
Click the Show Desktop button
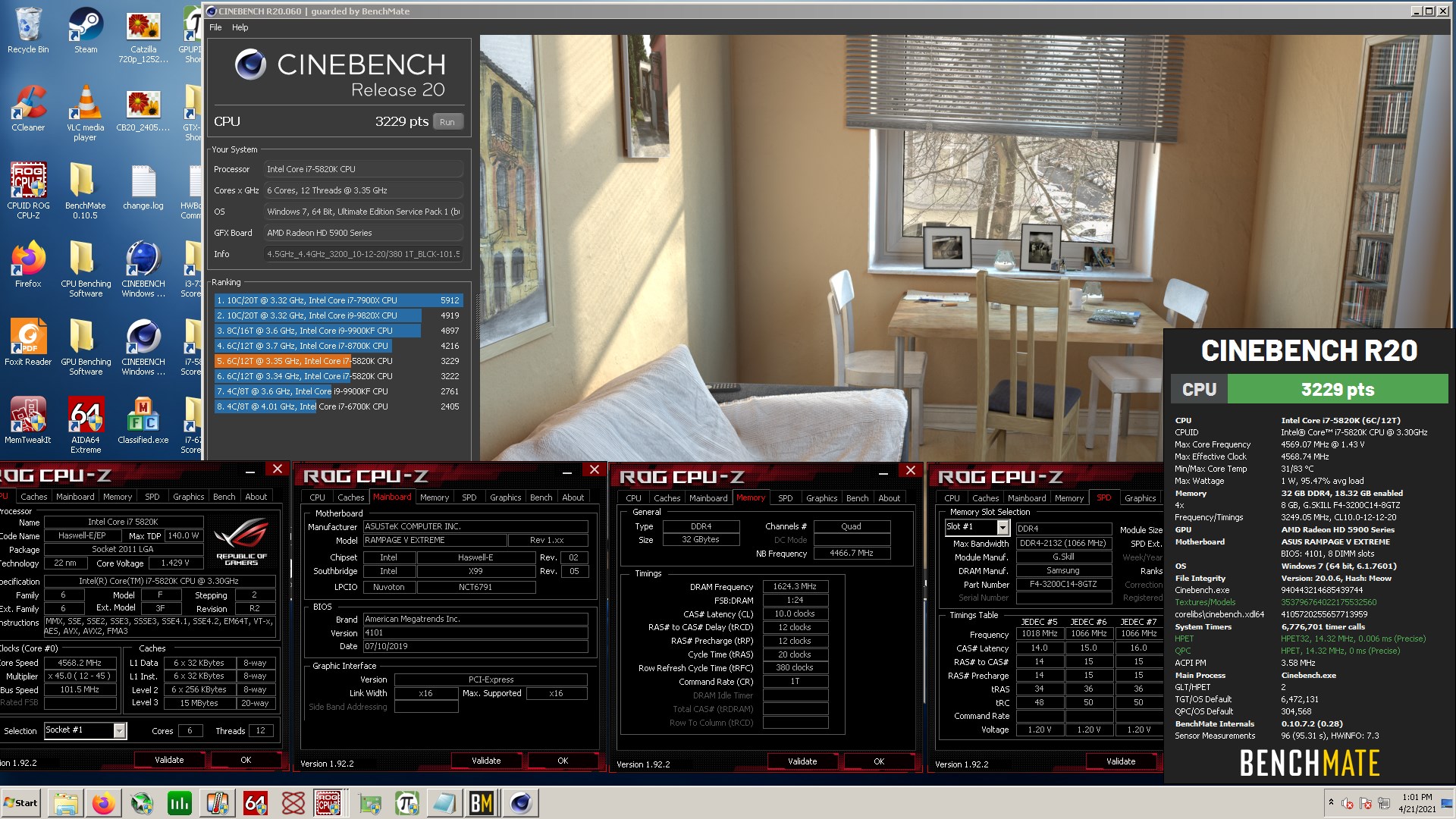[x=1448, y=803]
